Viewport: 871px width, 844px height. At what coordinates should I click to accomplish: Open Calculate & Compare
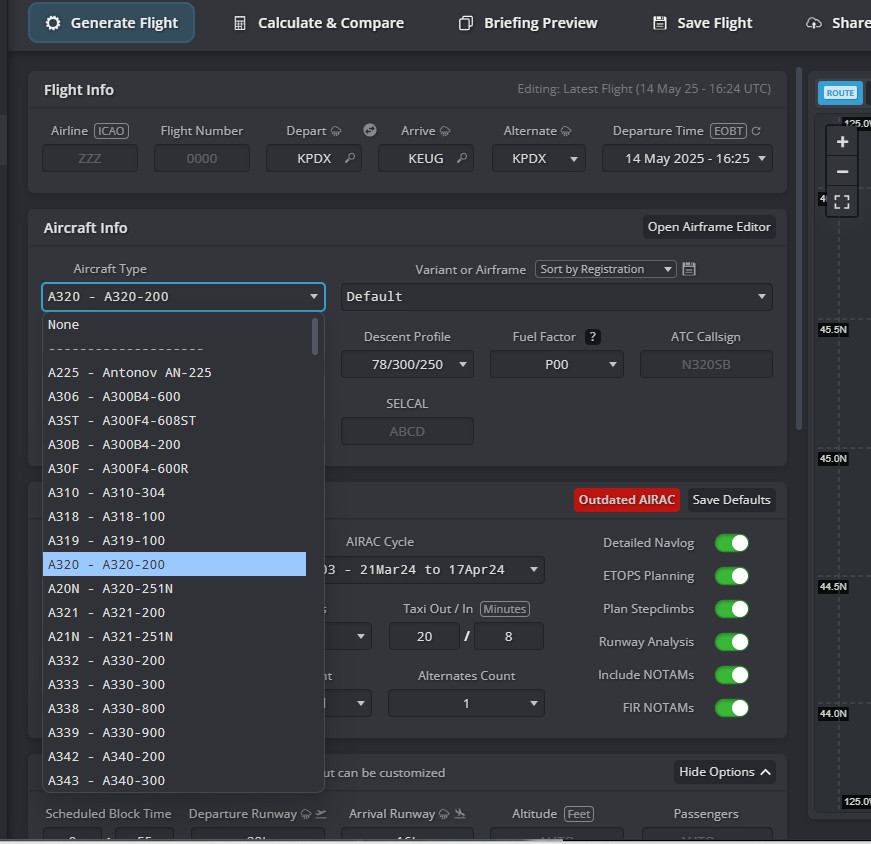click(x=319, y=23)
